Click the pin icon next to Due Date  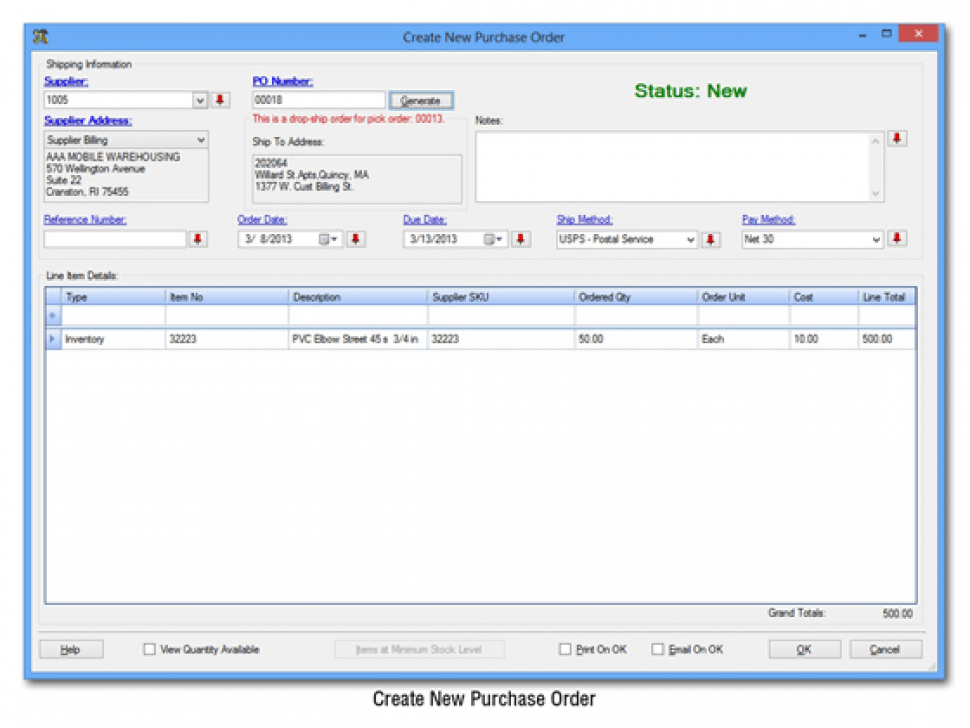coord(521,239)
